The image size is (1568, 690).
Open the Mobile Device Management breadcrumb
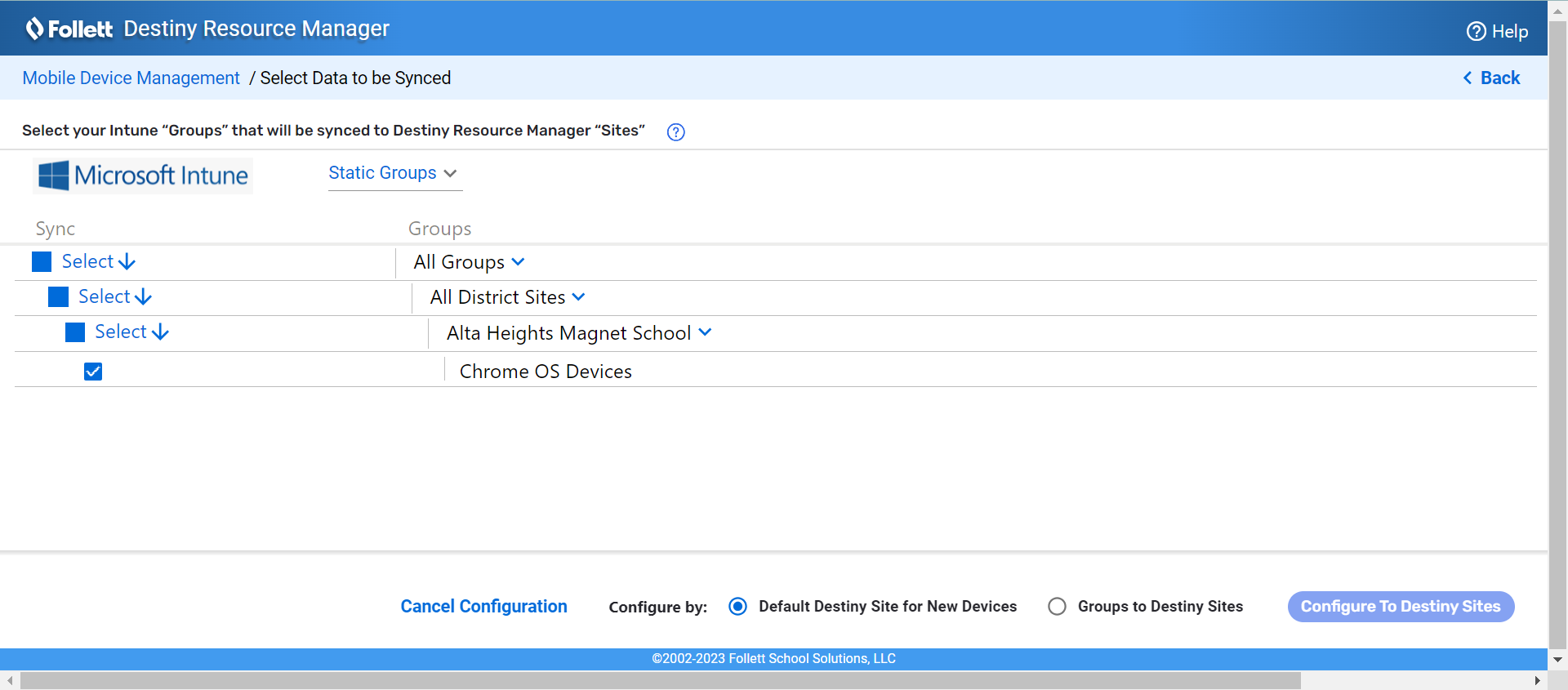coord(131,78)
